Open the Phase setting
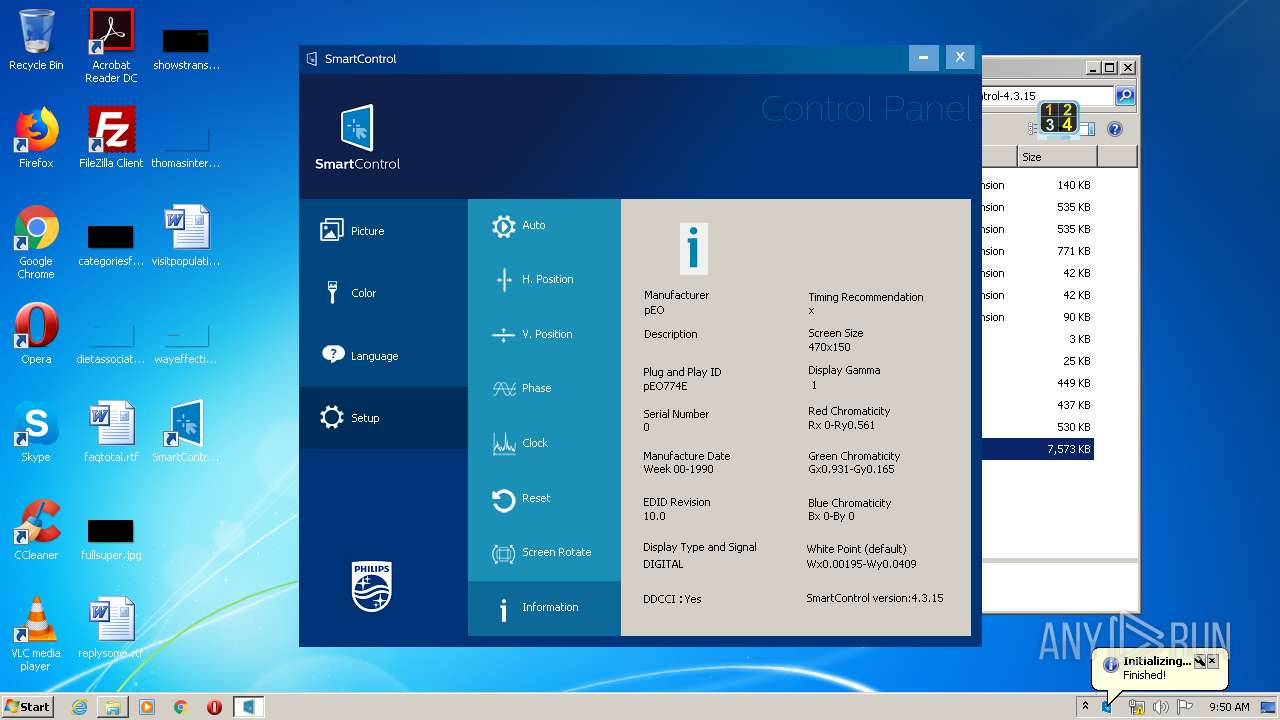The width and height of the screenshot is (1280, 720). coord(544,389)
